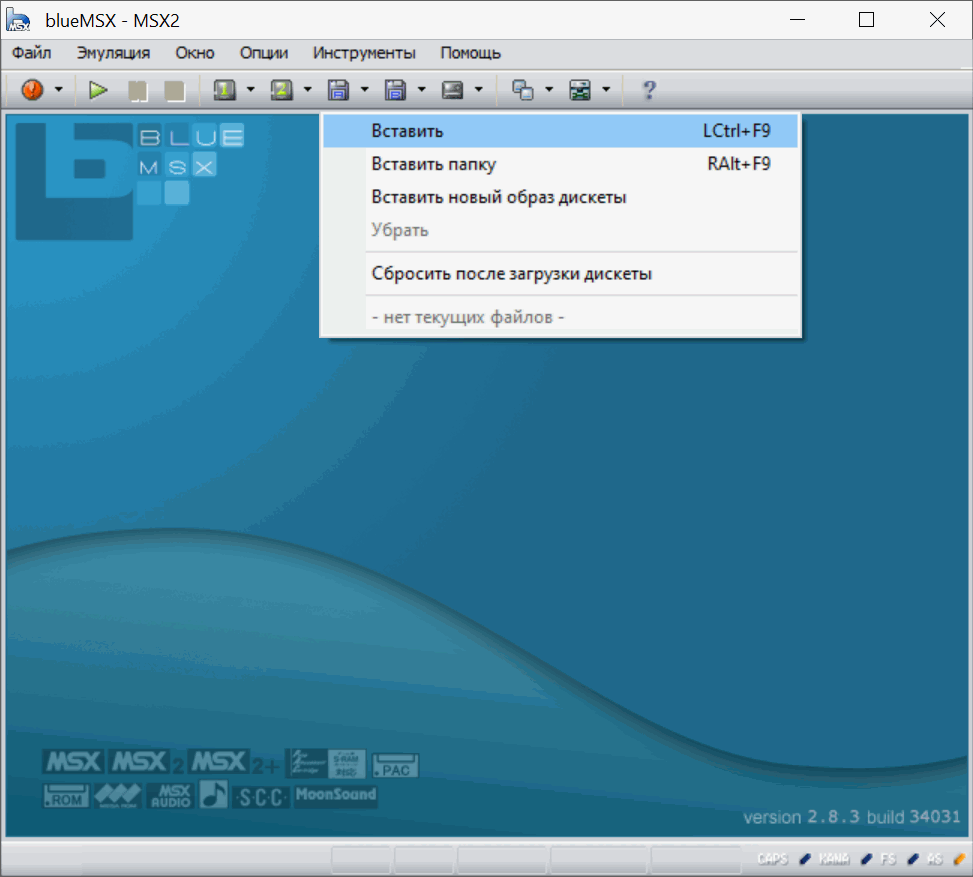Toggle Сбросить после загрузки дискеты option

tap(560, 274)
